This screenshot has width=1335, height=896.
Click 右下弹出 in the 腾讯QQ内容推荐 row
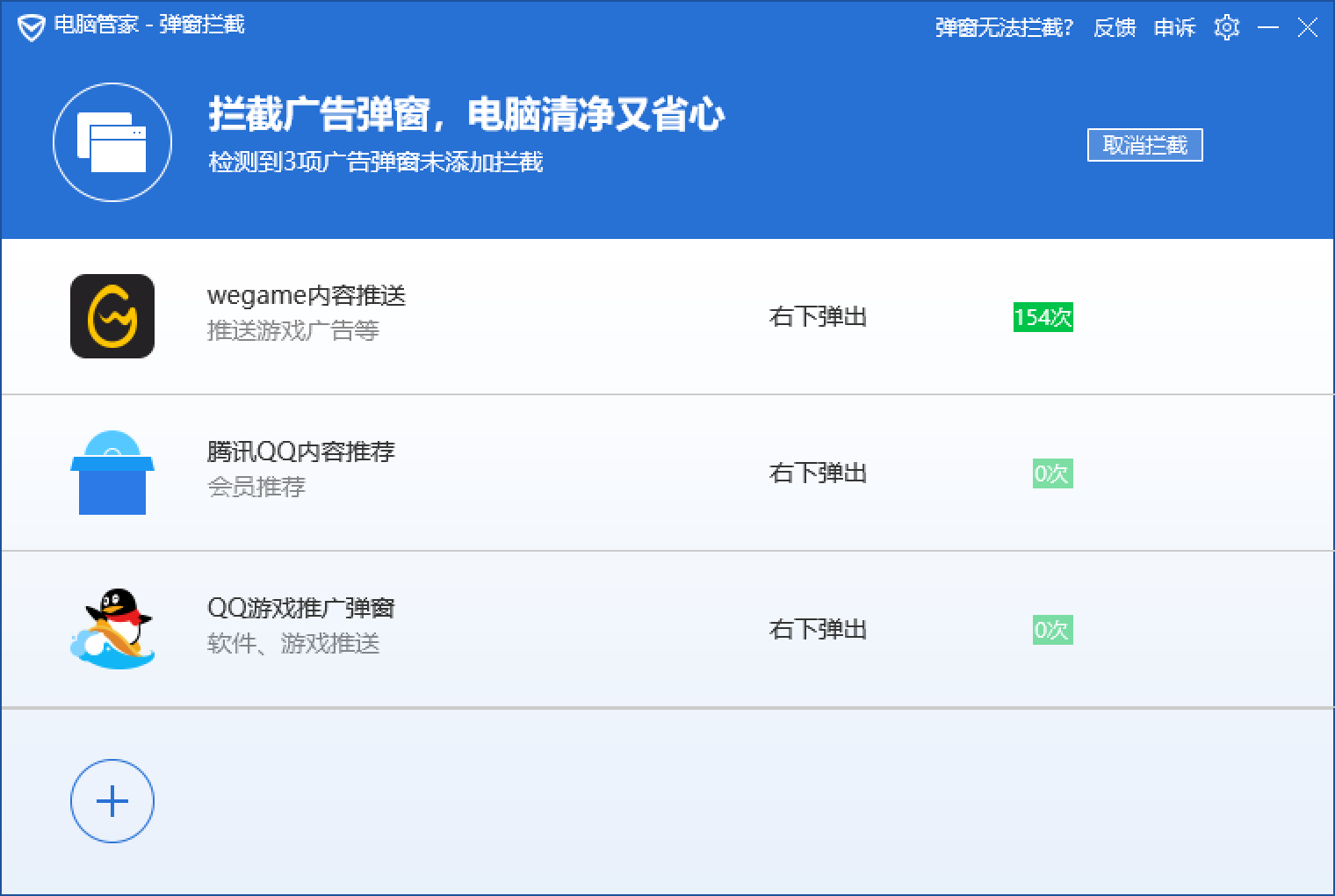[819, 473]
